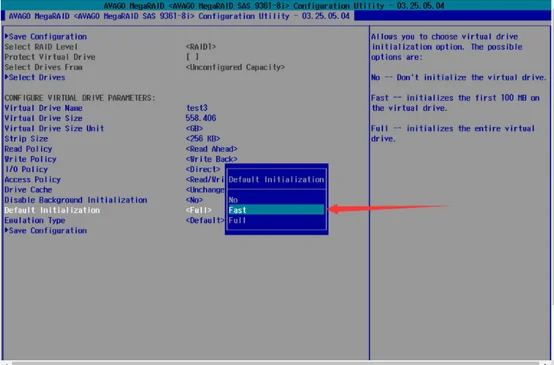Select the Drive Cache label

[x=28, y=190]
